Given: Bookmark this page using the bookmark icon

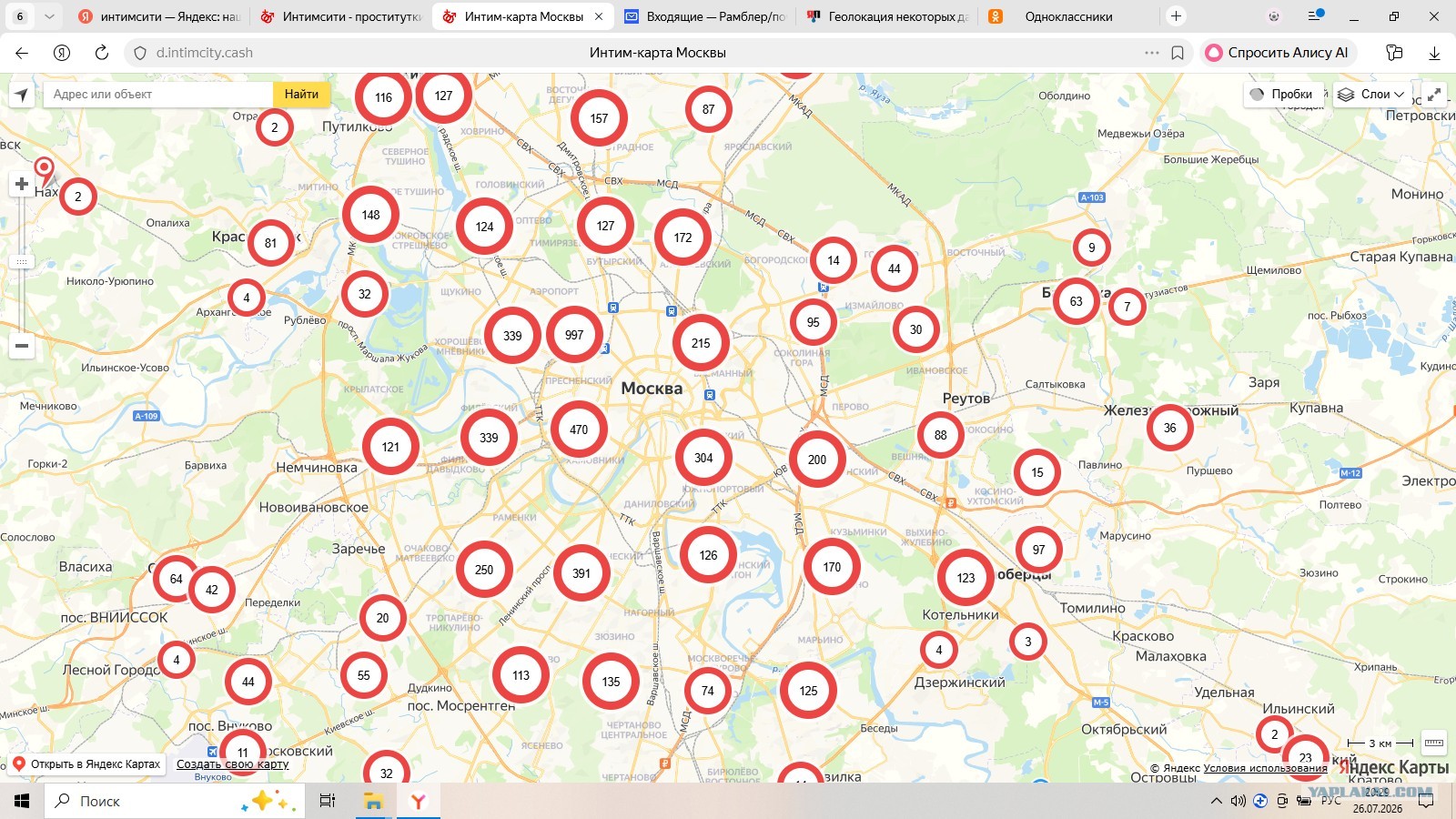Looking at the screenshot, I should click(x=1178, y=53).
